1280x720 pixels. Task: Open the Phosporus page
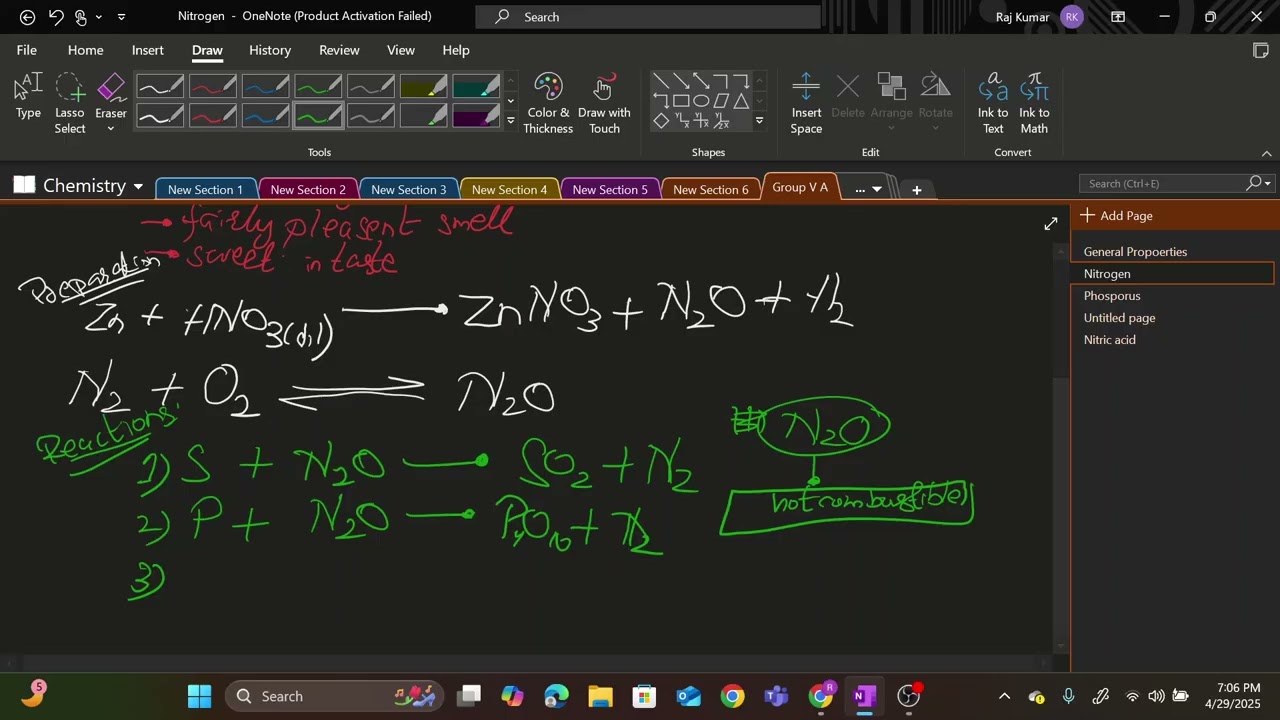1172,296
